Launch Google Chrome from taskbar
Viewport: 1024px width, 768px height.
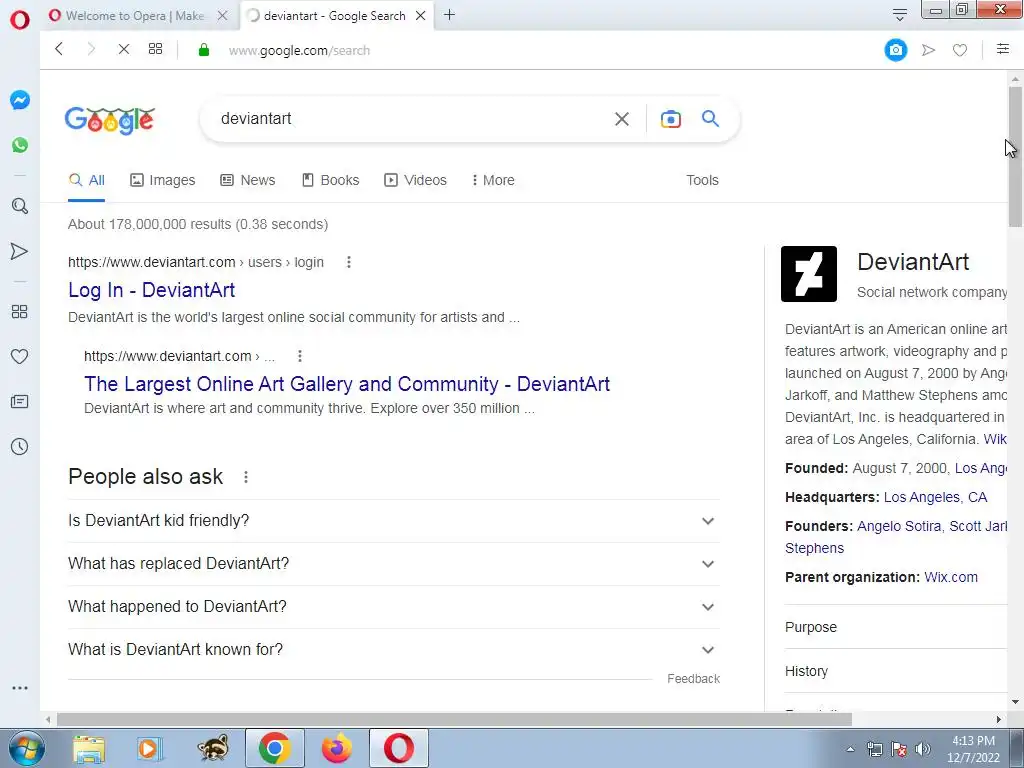274,748
